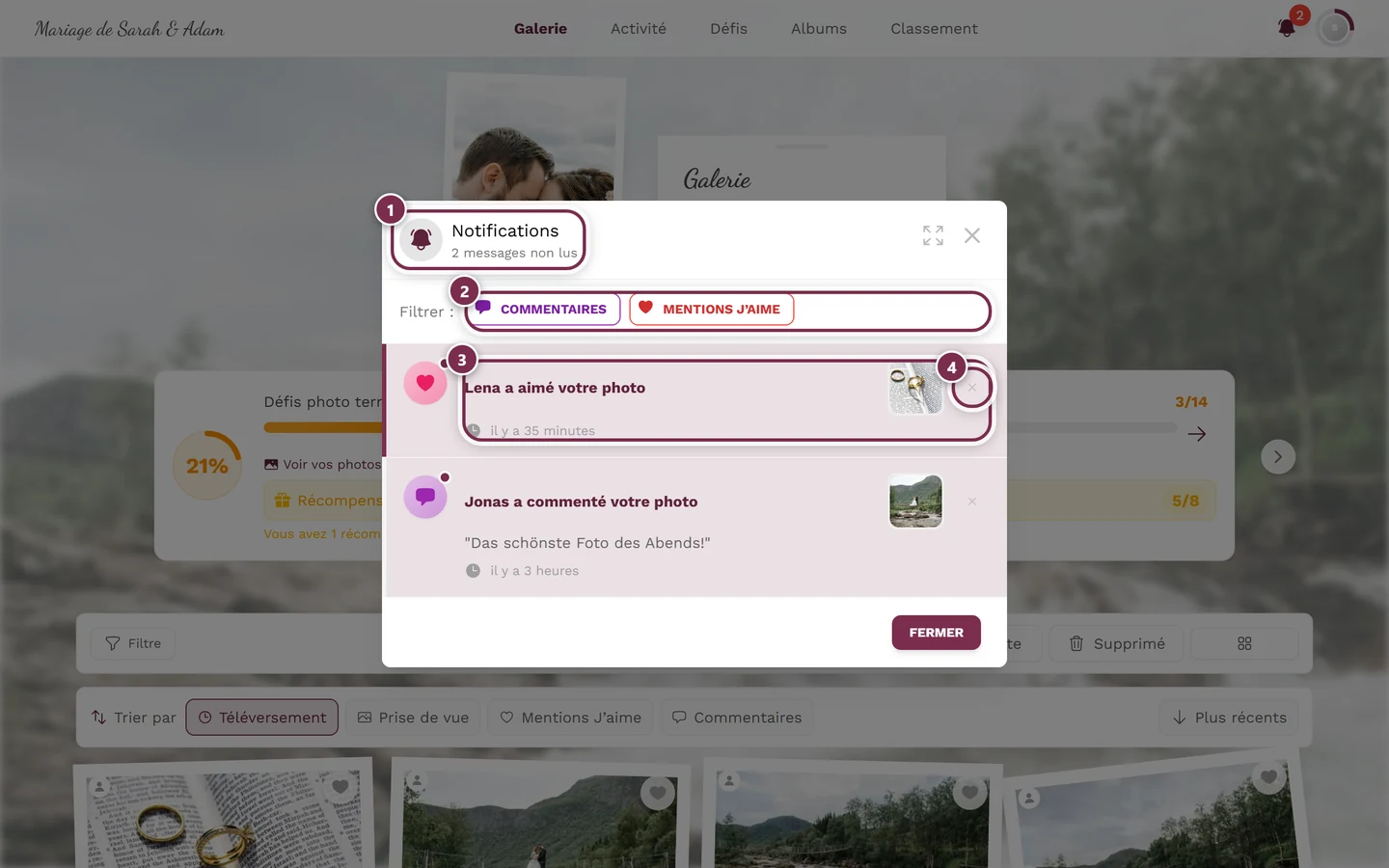Like the rings photo with heart icon

340,787
